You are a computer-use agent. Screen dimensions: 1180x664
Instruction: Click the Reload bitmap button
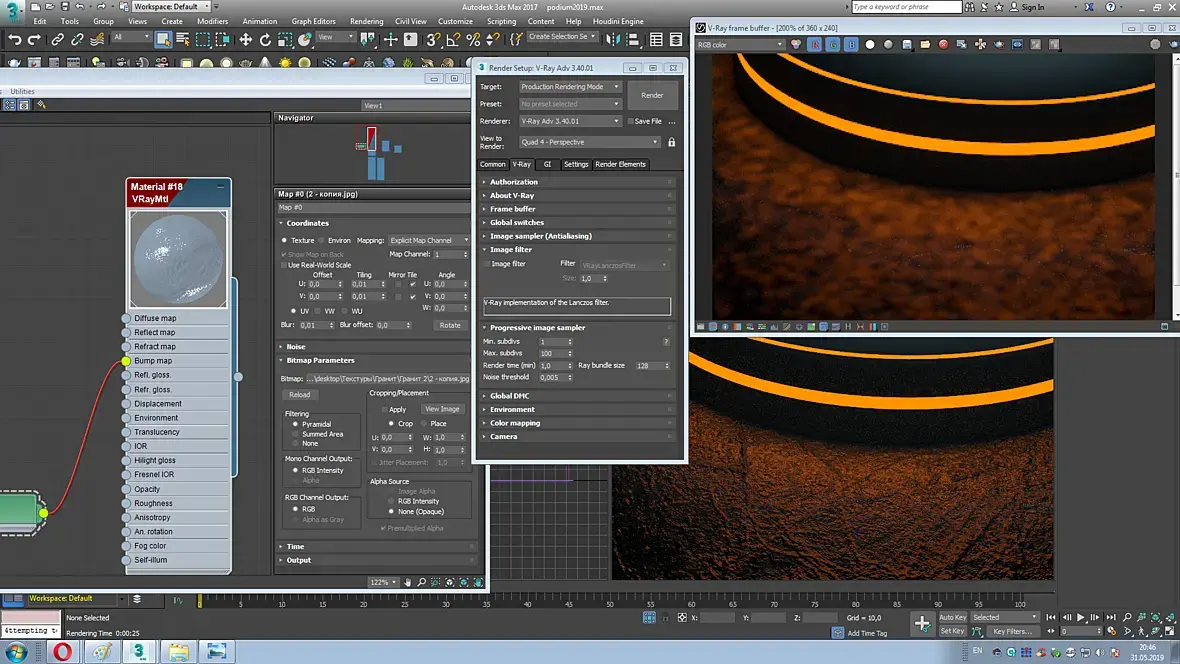click(x=299, y=395)
